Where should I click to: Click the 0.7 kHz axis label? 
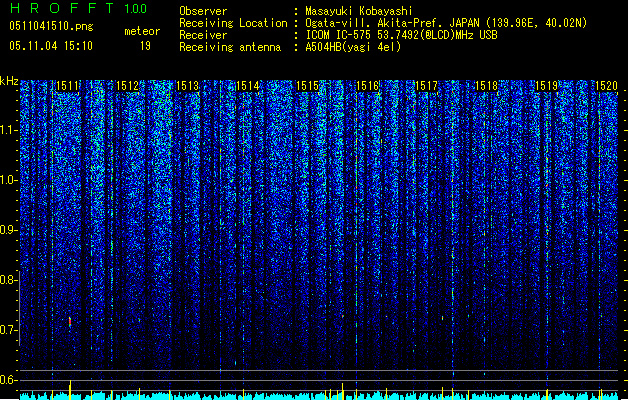pyautogui.click(x=9, y=330)
